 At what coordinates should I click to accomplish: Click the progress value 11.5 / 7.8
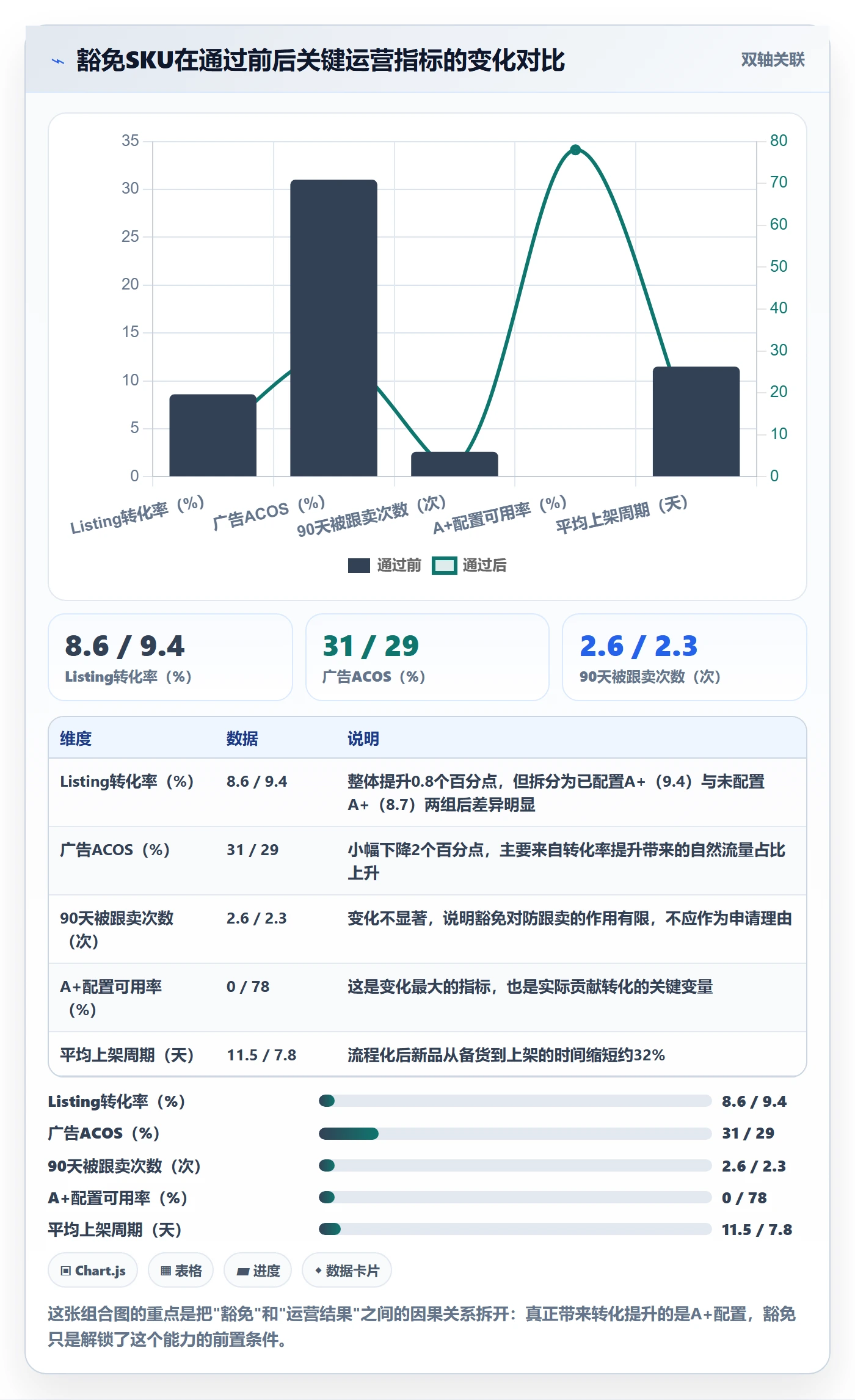pos(757,1230)
